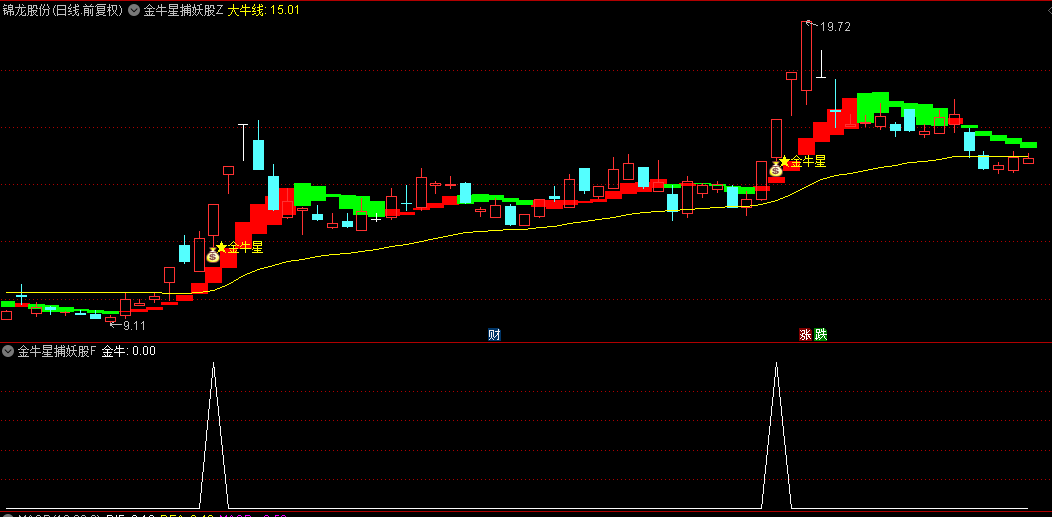Expand the 金牛星捕妖股F sub-panel arrow
Viewport: 1052px width, 517px height.
tap(8, 351)
